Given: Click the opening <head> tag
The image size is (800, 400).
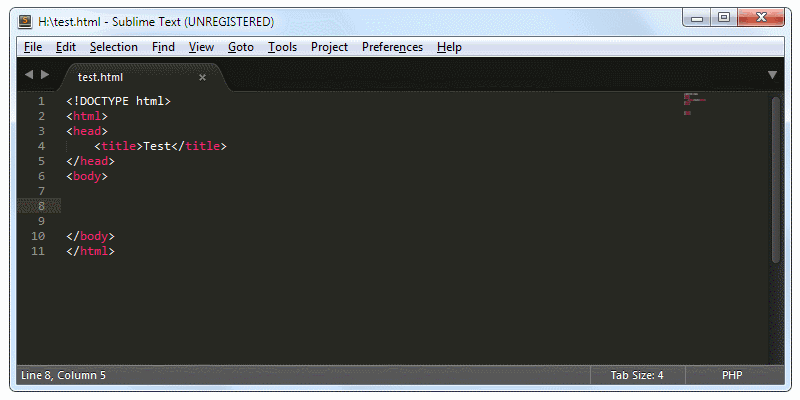Looking at the screenshot, I should click(87, 131).
